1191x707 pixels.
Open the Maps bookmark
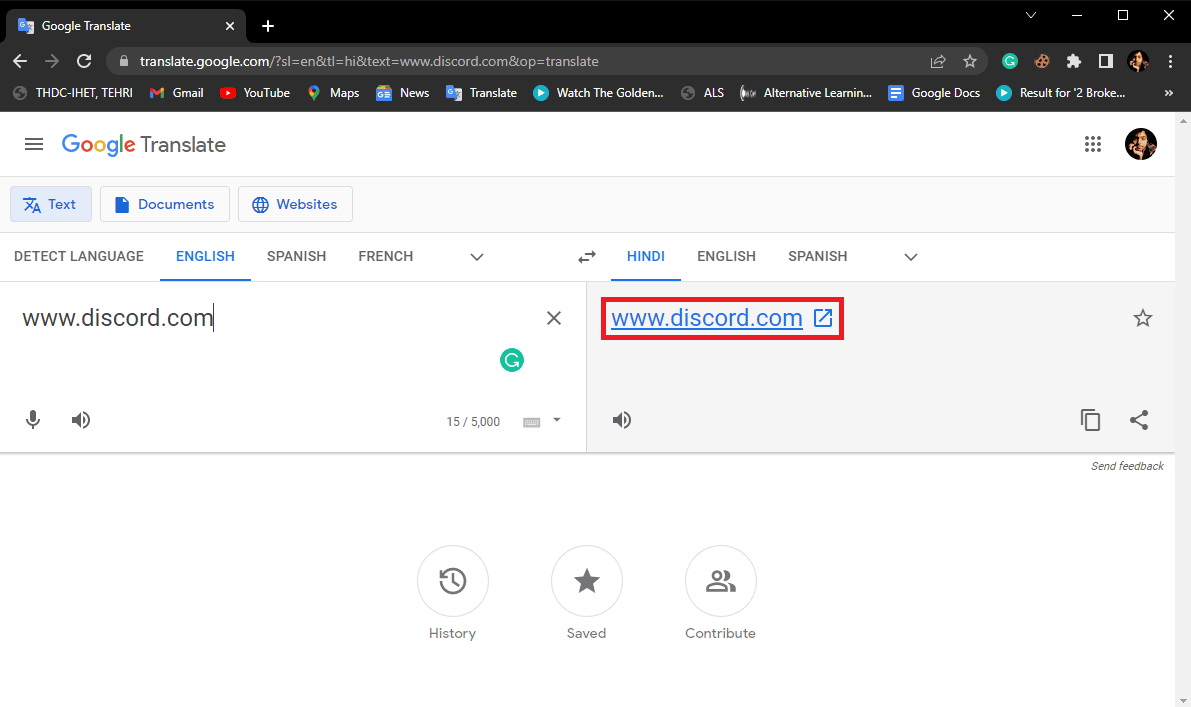tap(333, 93)
